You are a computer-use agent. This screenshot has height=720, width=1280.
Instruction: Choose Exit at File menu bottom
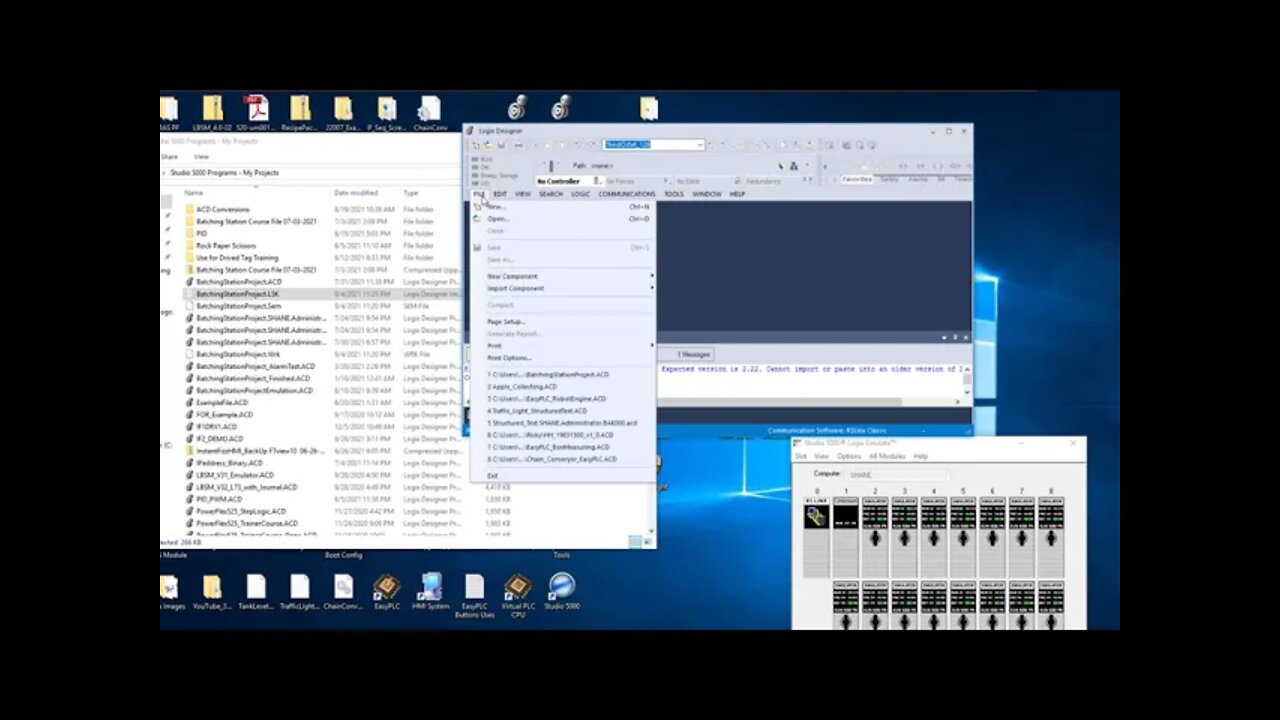[562, 475]
